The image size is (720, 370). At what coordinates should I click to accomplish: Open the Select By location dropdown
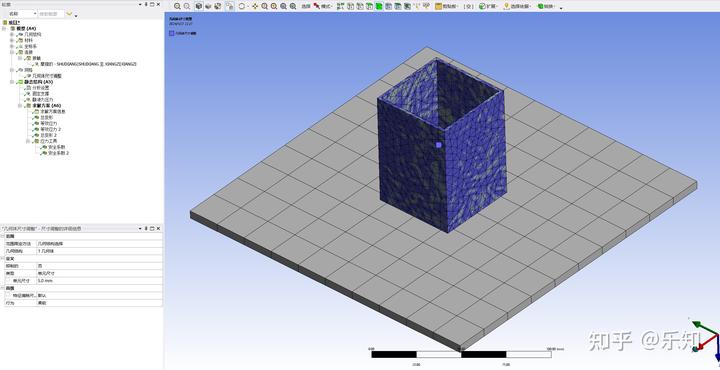point(518,6)
